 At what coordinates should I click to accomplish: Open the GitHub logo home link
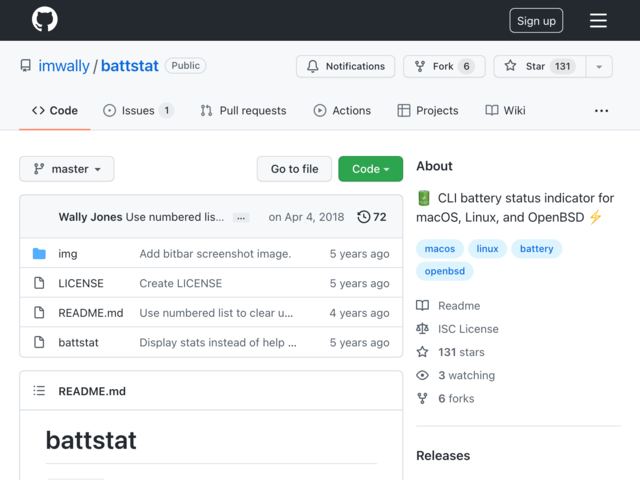(x=44, y=19)
